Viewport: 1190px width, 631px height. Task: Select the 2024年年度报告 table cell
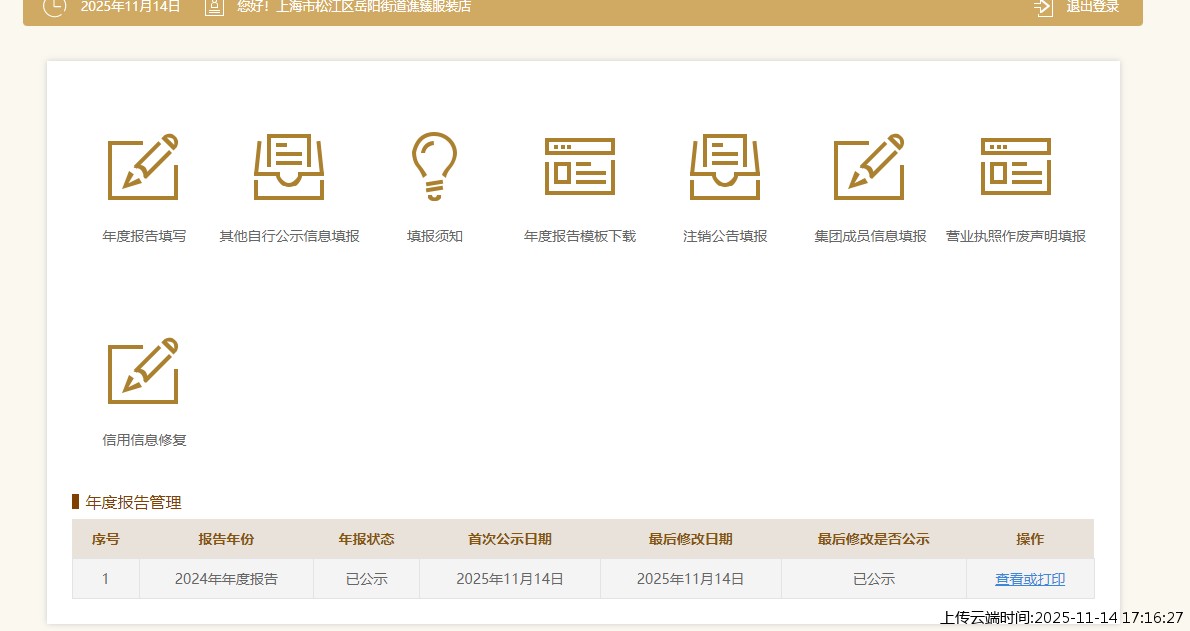click(226, 579)
